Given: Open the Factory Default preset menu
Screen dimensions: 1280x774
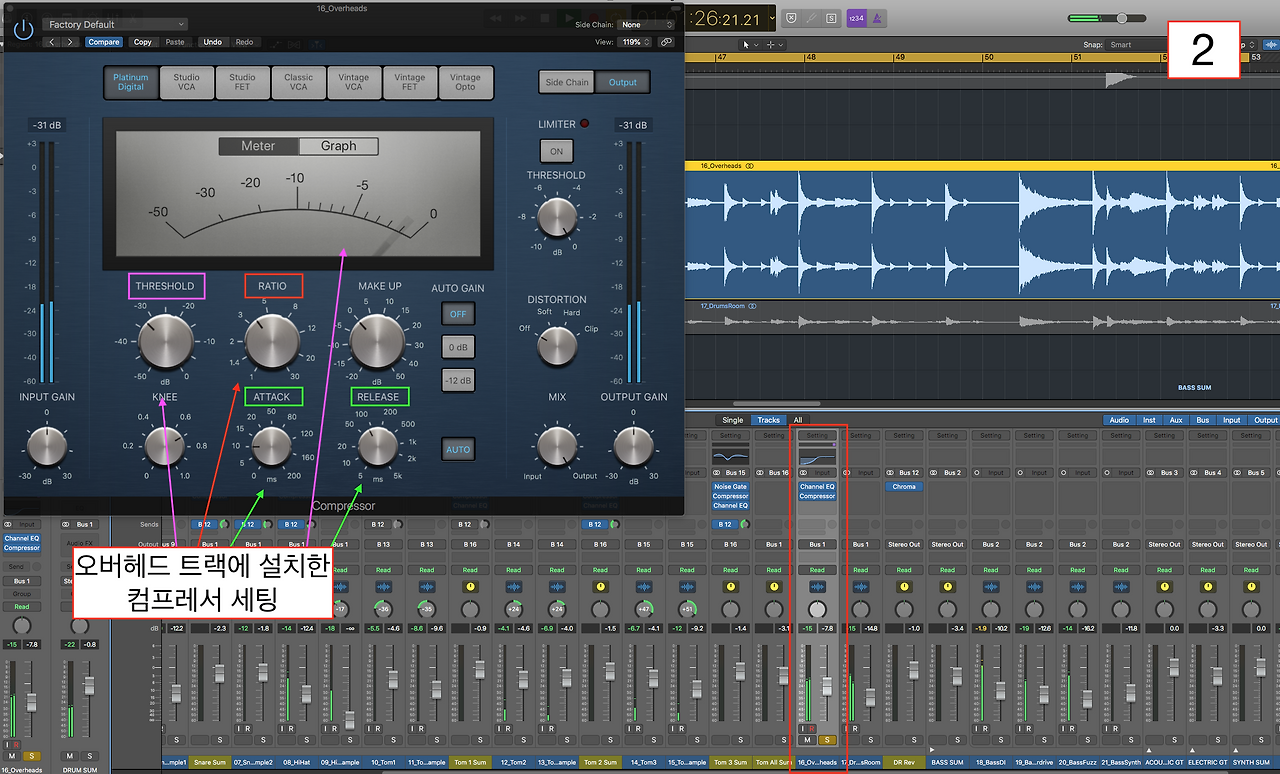Looking at the screenshot, I should point(114,24).
